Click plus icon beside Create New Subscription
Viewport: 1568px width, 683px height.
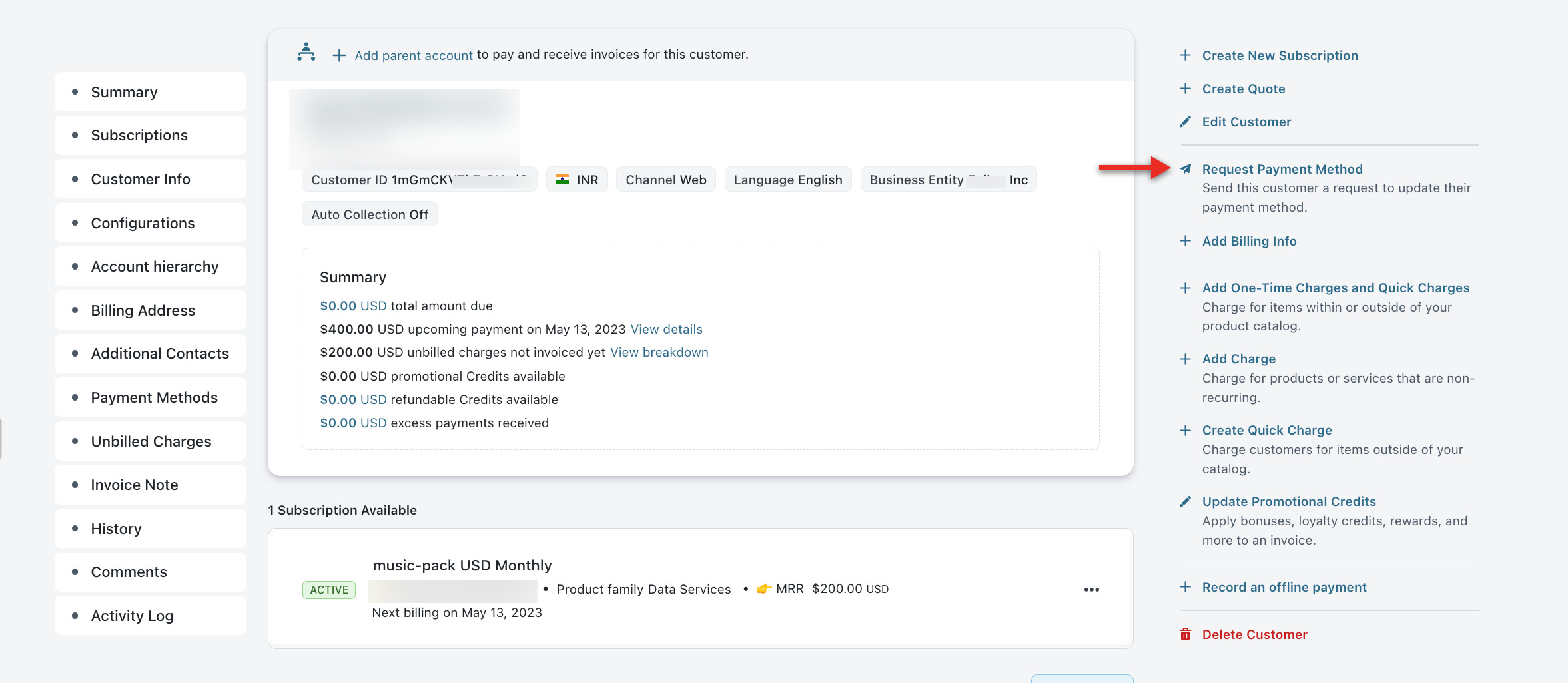1185,55
